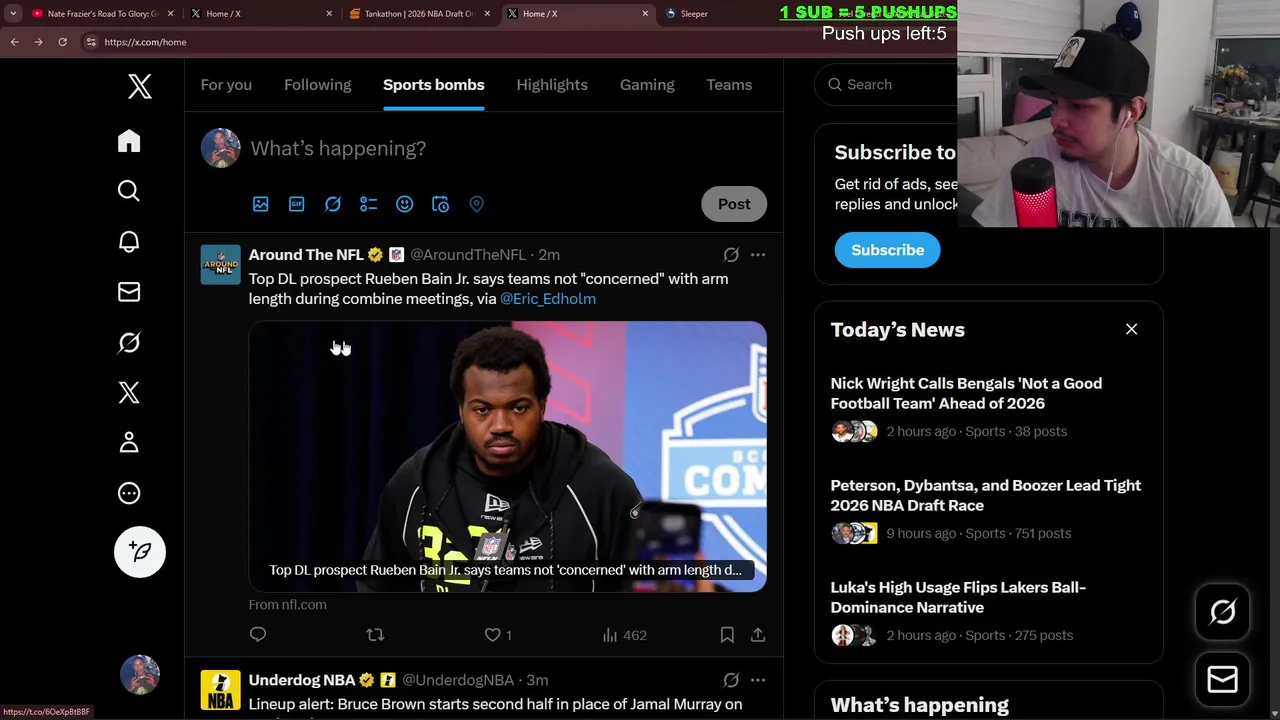Reload page with browser refresh icon
The width and height of the screenshot is (1280, 720).
click(62, 42)
